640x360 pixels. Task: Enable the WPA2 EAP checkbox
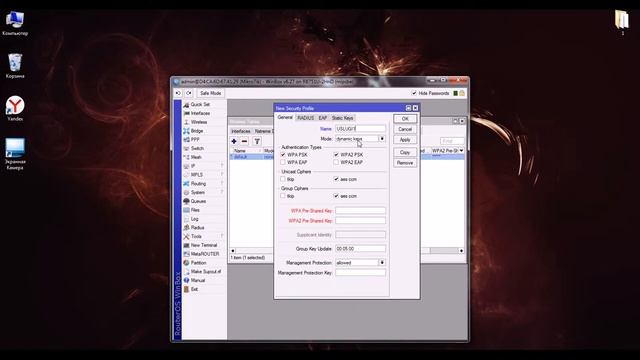pyautogui.click(x=336, y=162)
